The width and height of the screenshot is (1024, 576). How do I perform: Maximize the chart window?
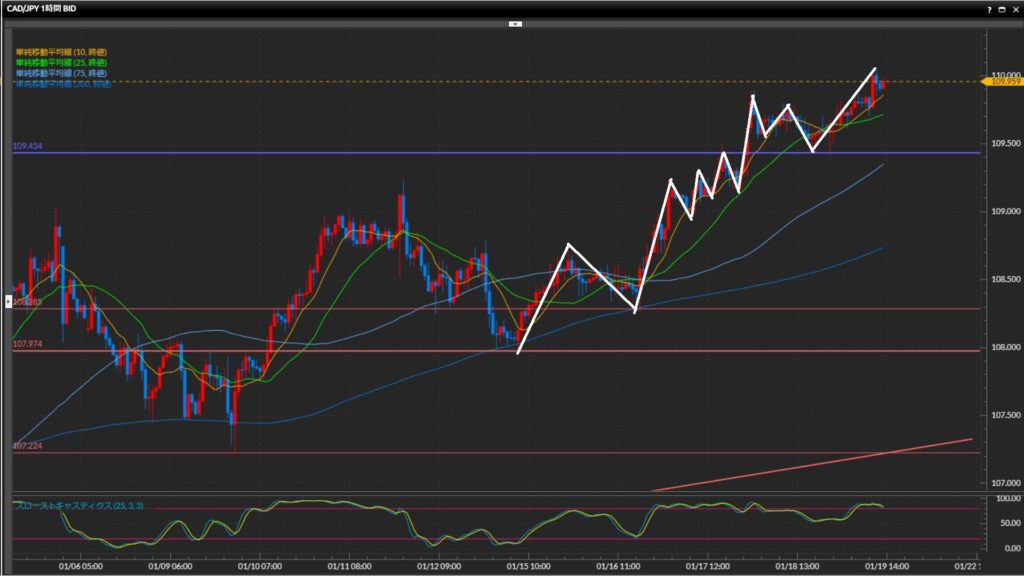1000,8
